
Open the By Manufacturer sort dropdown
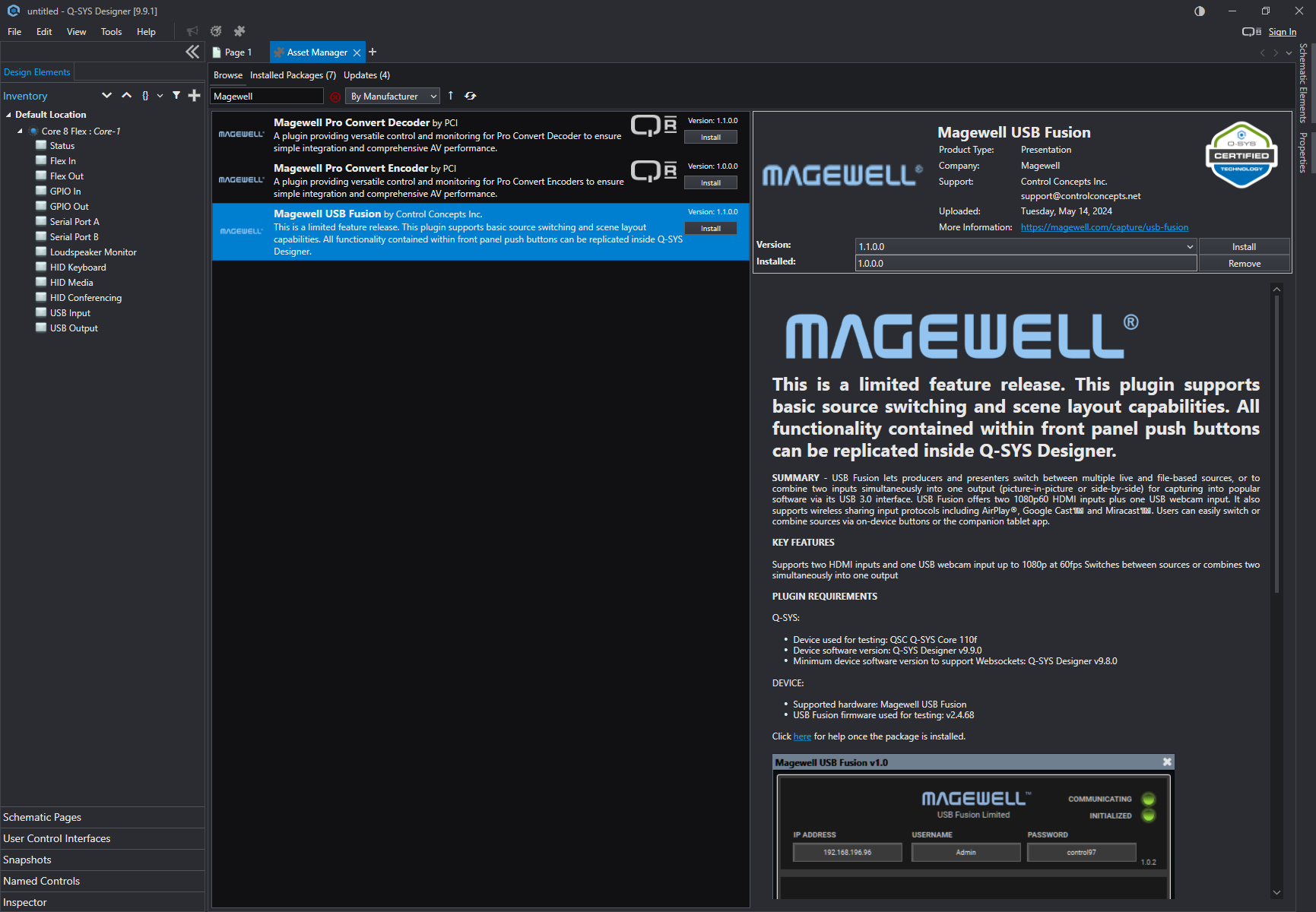[392, 97]
